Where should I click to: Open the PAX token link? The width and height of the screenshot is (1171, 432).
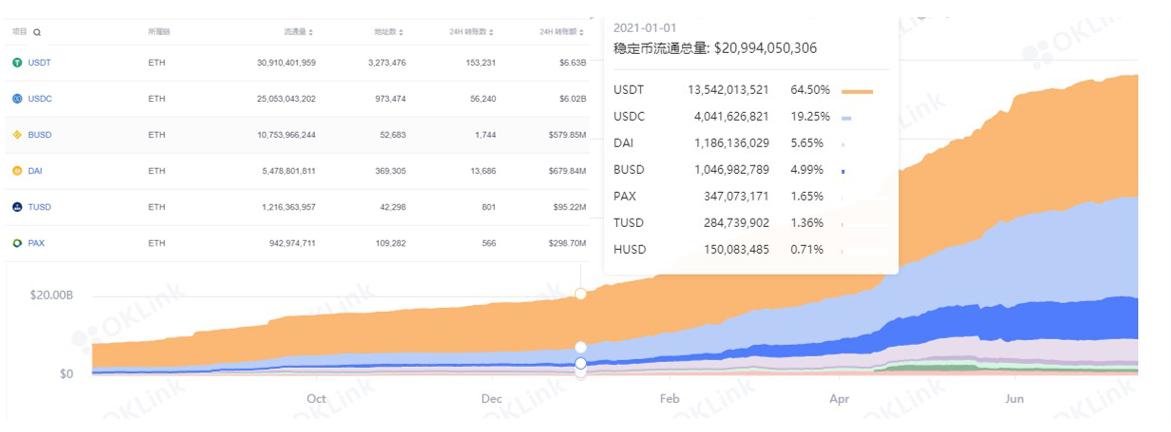tap(36, 243)
